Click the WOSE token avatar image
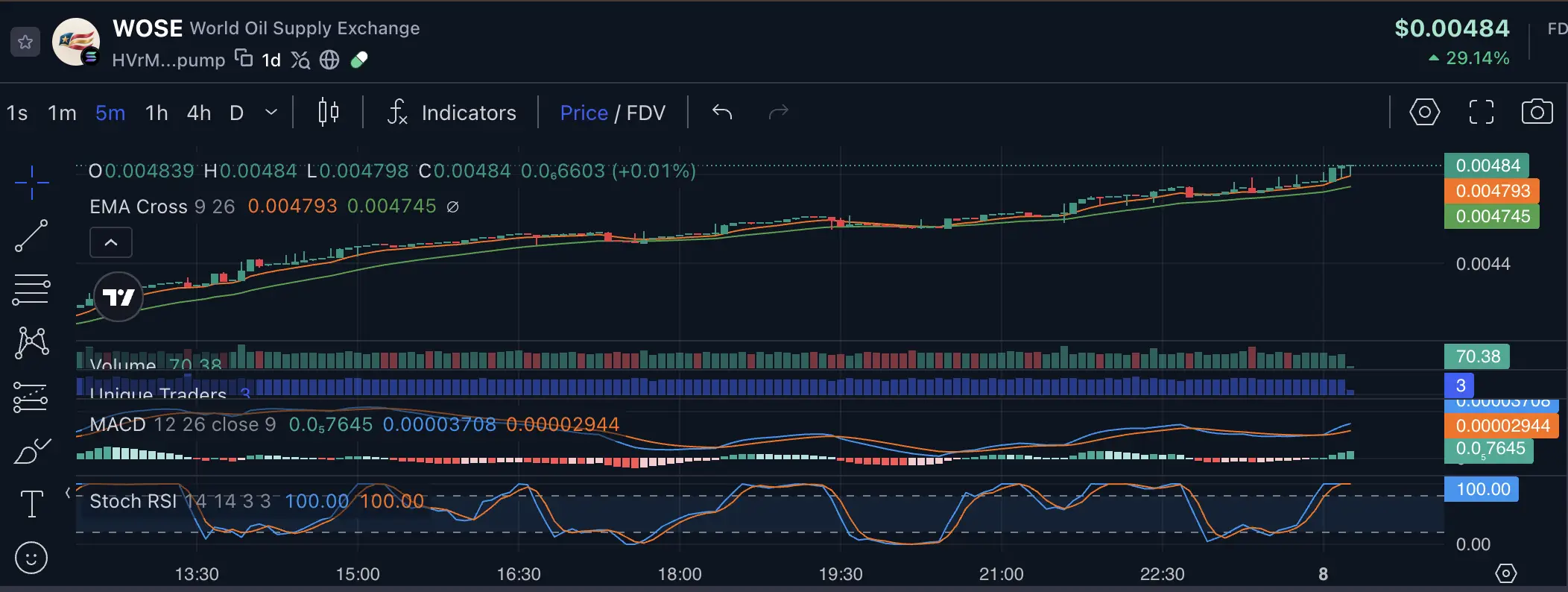This screenshot has width=1568, height=592. pyautogui.click(x=76, y=42)
